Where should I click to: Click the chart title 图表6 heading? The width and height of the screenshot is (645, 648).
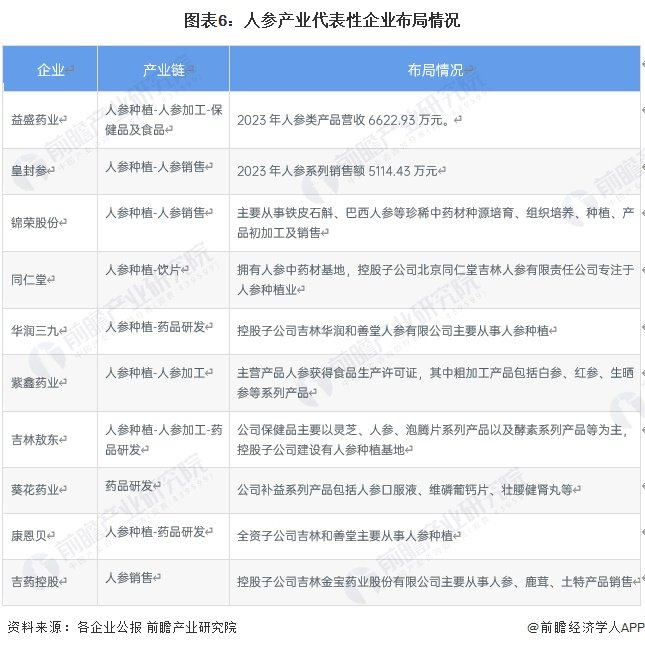coord(322,20)
